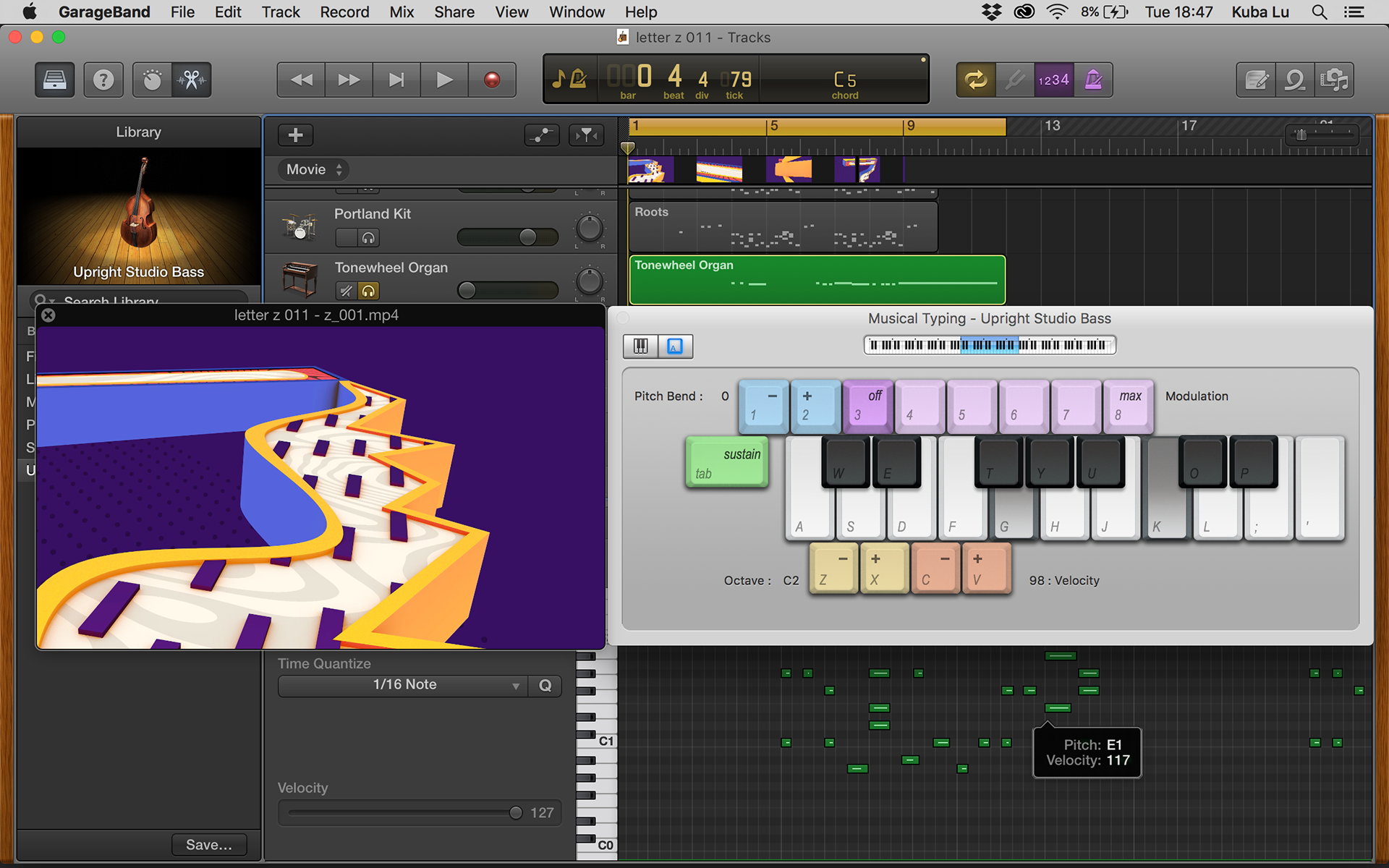This screenshot has height=868, width=1389.
Task: Select the Roots drum region
Action: [783, 227]
